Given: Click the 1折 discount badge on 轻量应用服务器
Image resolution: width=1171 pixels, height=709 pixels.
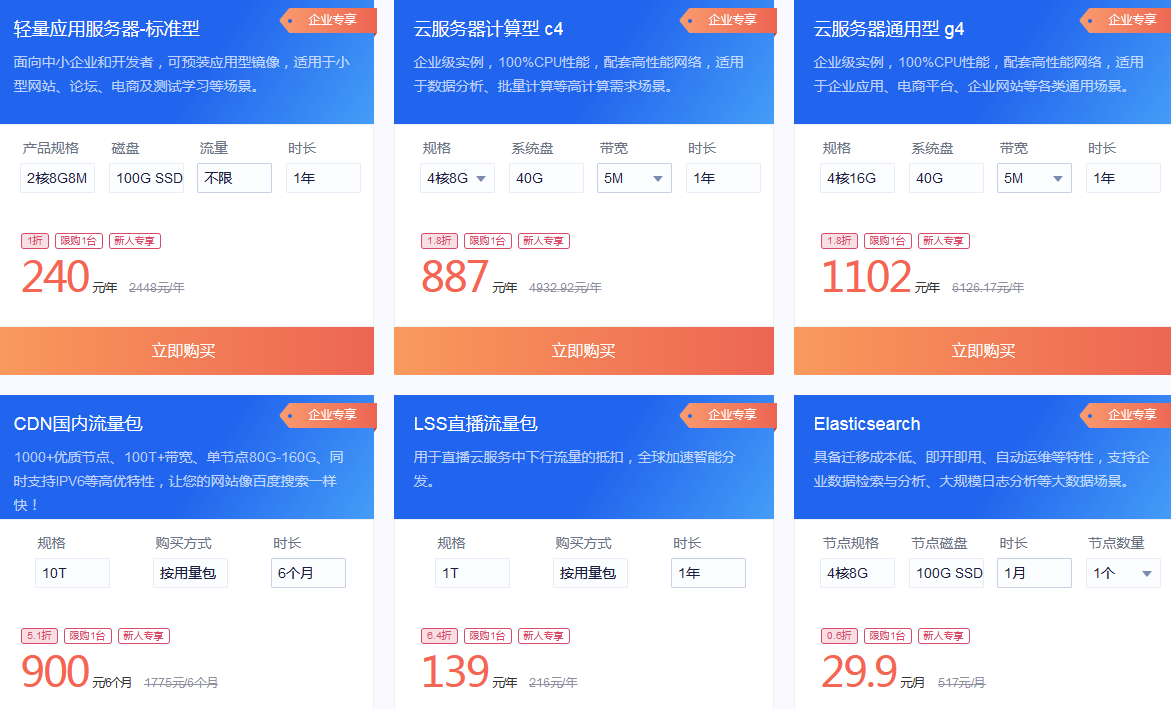Looking at the screenshot, I should pyautogui.click(x=35, y=241).
